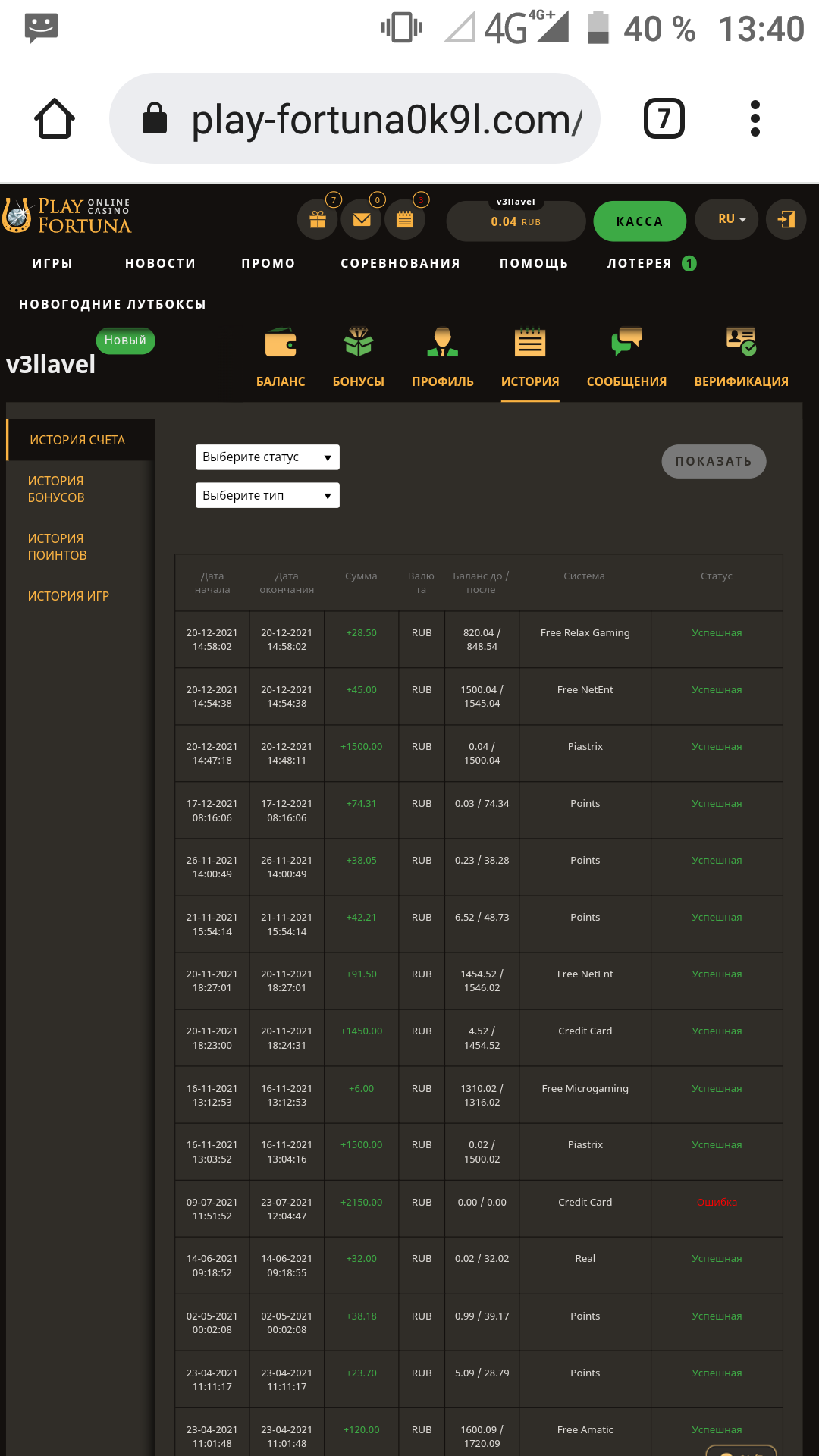Click the +28.50 amount cell
The height and width of the screenshot is (1456, 819).
click(x=362, y=632)
